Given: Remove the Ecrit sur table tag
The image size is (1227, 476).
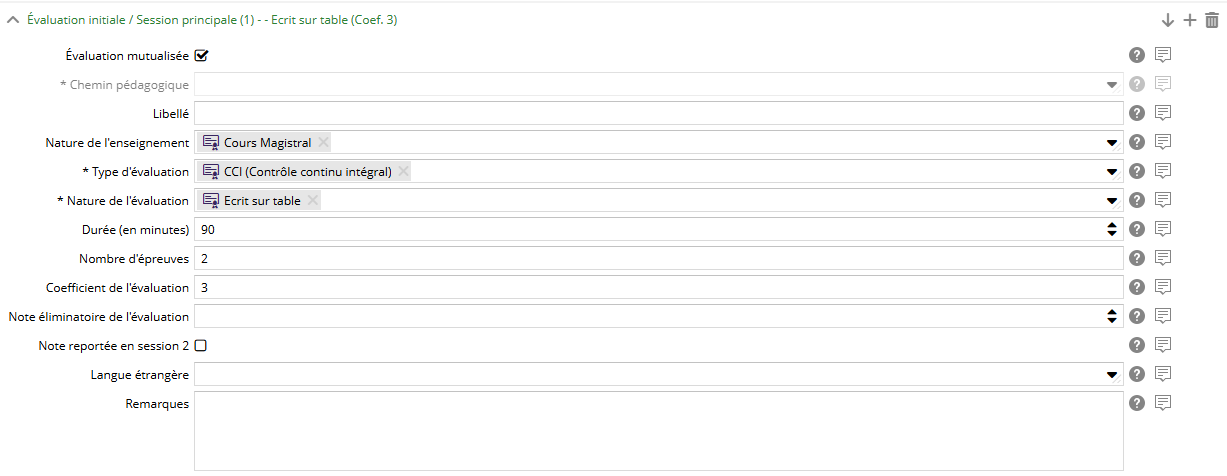Looking at the screenshot, I should click(x=312, y=201).
